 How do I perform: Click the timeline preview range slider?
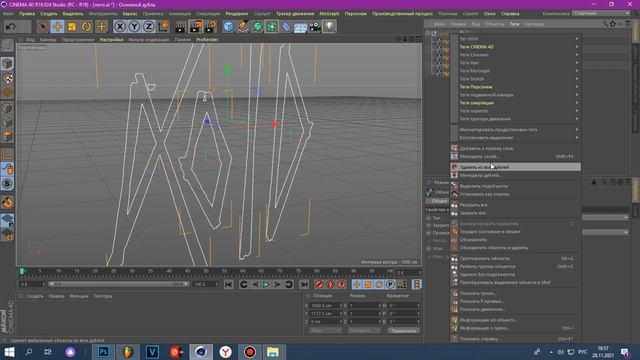(x=118, y=284)
